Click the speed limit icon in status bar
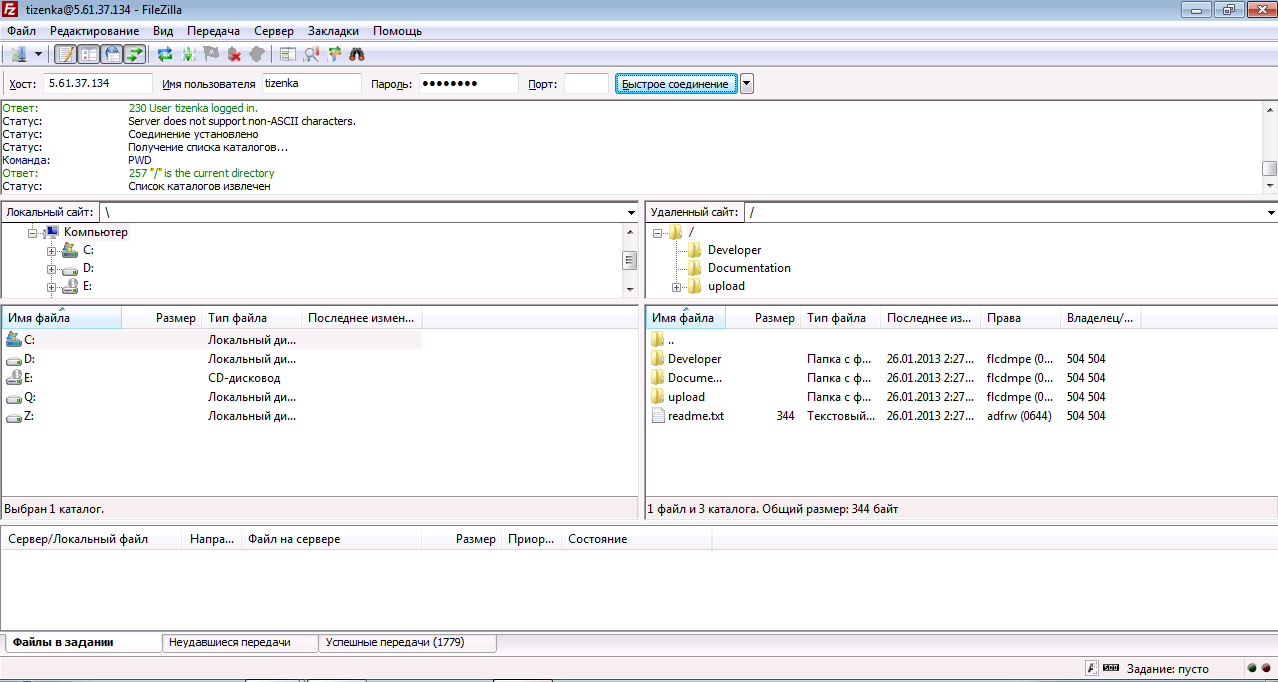 coord(1111,668)
